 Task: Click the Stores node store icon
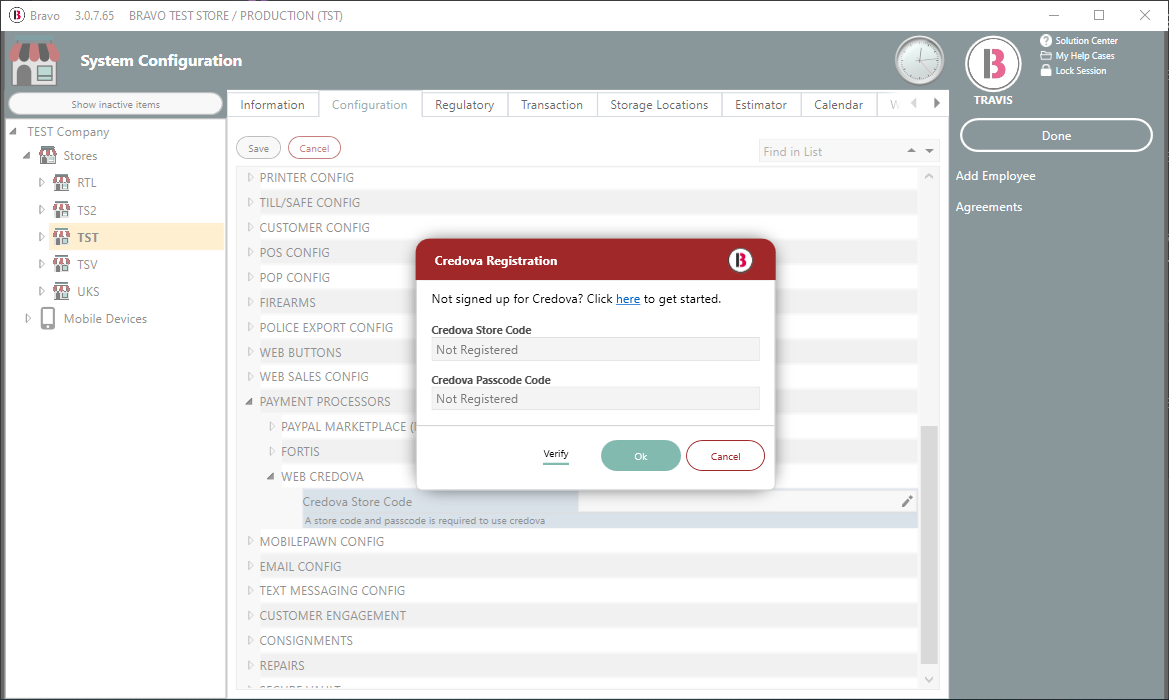pyautogui.click(x=48, y=156)
